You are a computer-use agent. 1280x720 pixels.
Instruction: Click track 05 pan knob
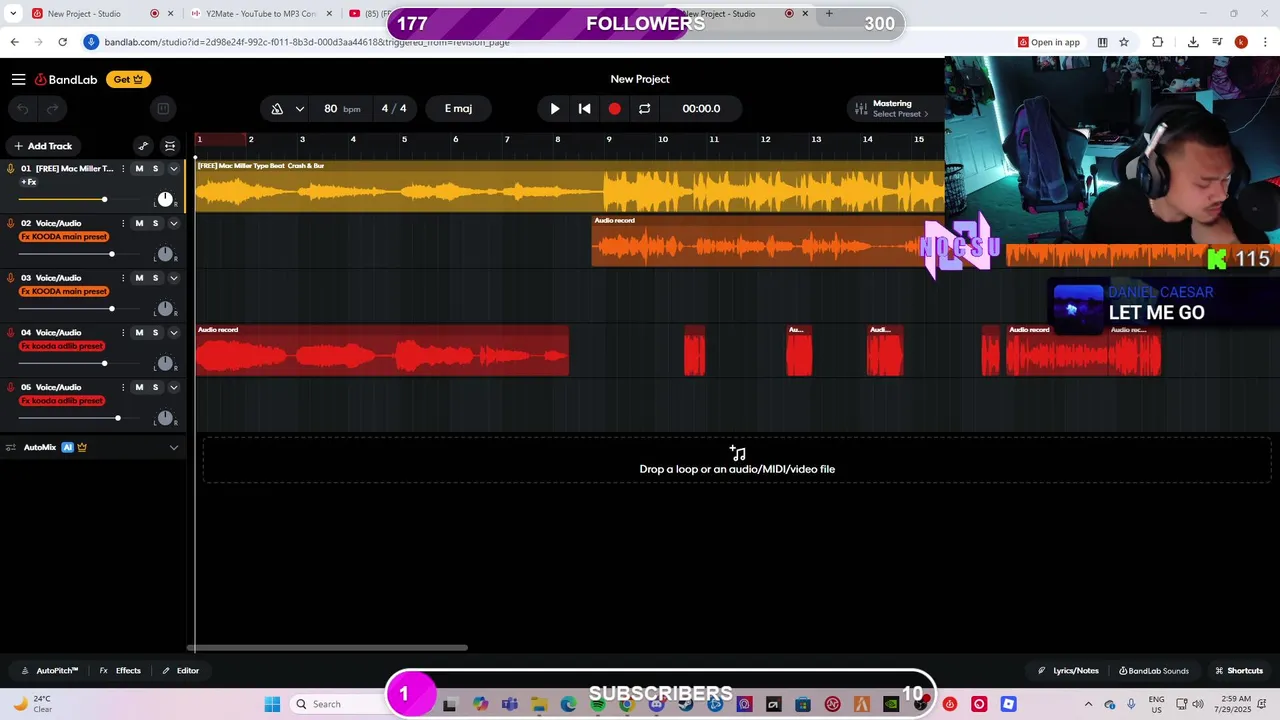(165, 418)
